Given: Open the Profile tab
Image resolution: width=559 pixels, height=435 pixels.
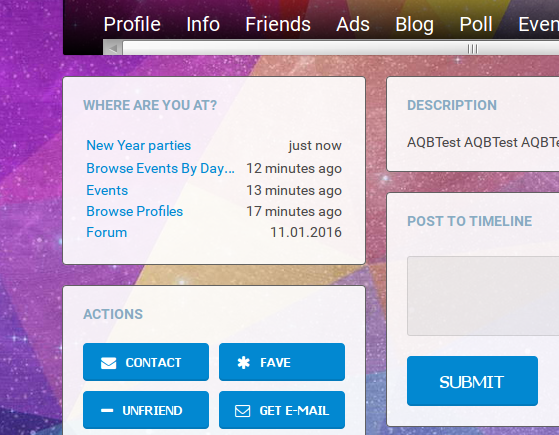Looking at the screenshot, I should (x=132, y=24).
